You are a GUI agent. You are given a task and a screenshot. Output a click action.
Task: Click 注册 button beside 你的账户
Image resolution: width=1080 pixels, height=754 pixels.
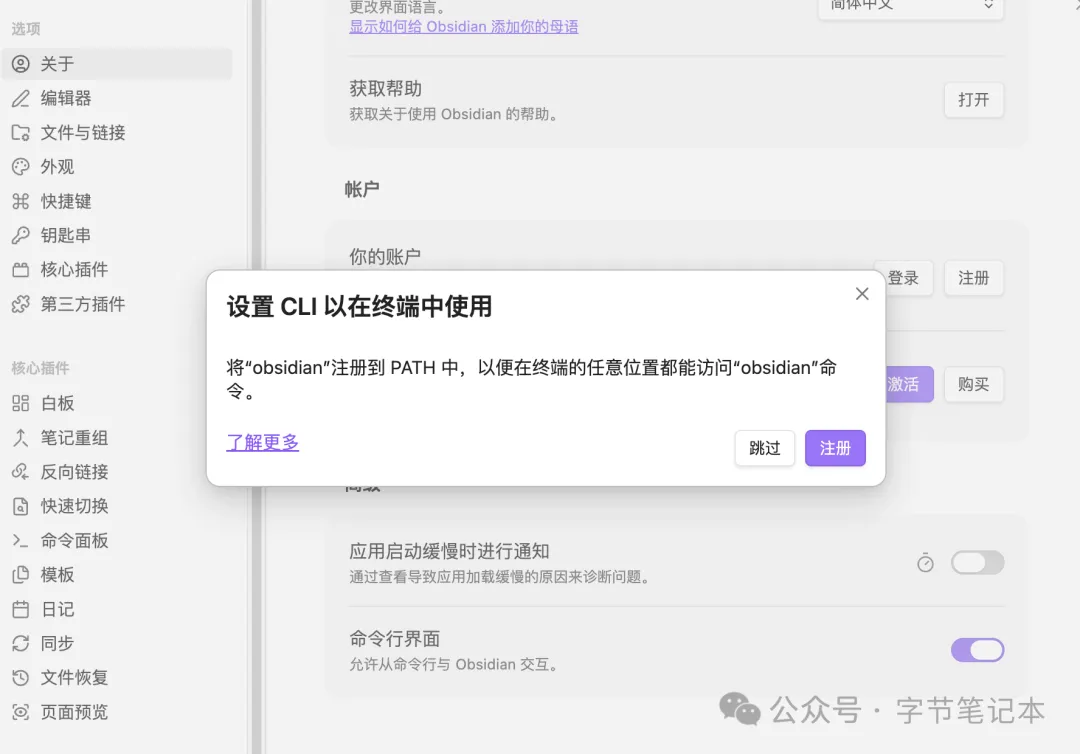tap(973, 278)
